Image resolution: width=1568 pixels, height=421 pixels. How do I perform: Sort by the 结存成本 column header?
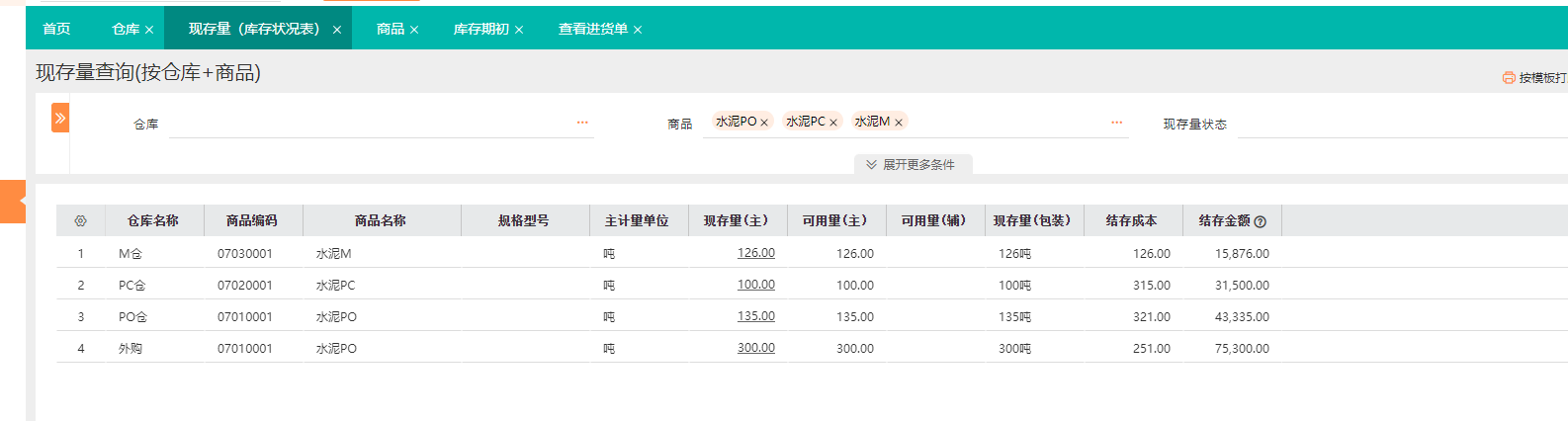coord(1131,220)
